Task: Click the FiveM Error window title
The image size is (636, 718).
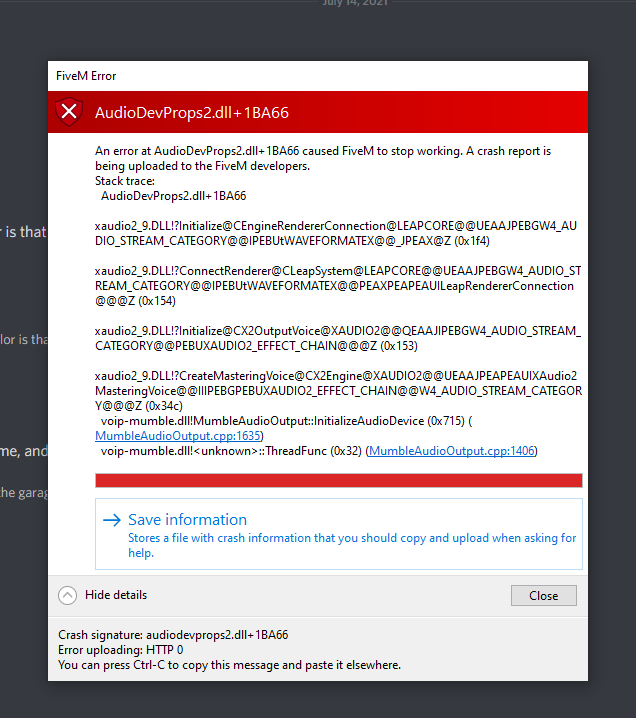Action: click(86, 76)
